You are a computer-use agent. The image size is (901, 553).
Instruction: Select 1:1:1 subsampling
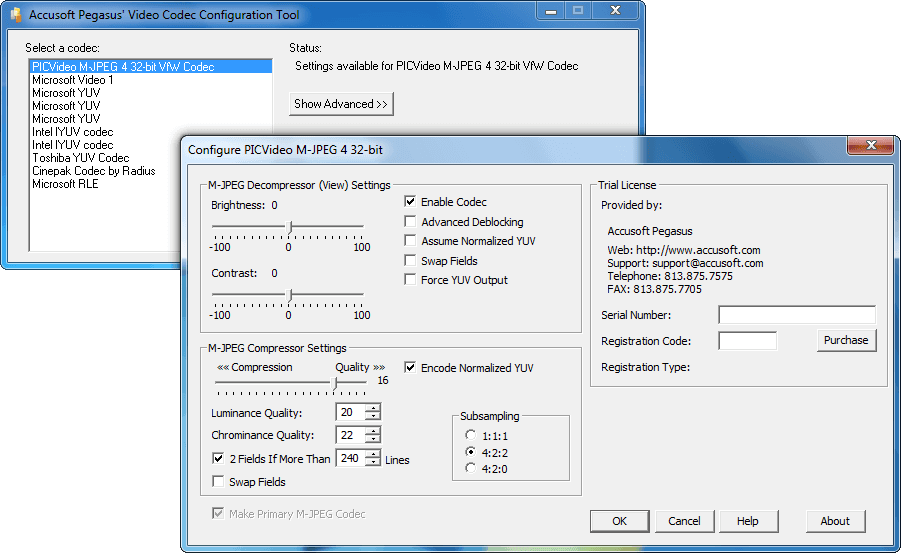click(x=471, y=435)
